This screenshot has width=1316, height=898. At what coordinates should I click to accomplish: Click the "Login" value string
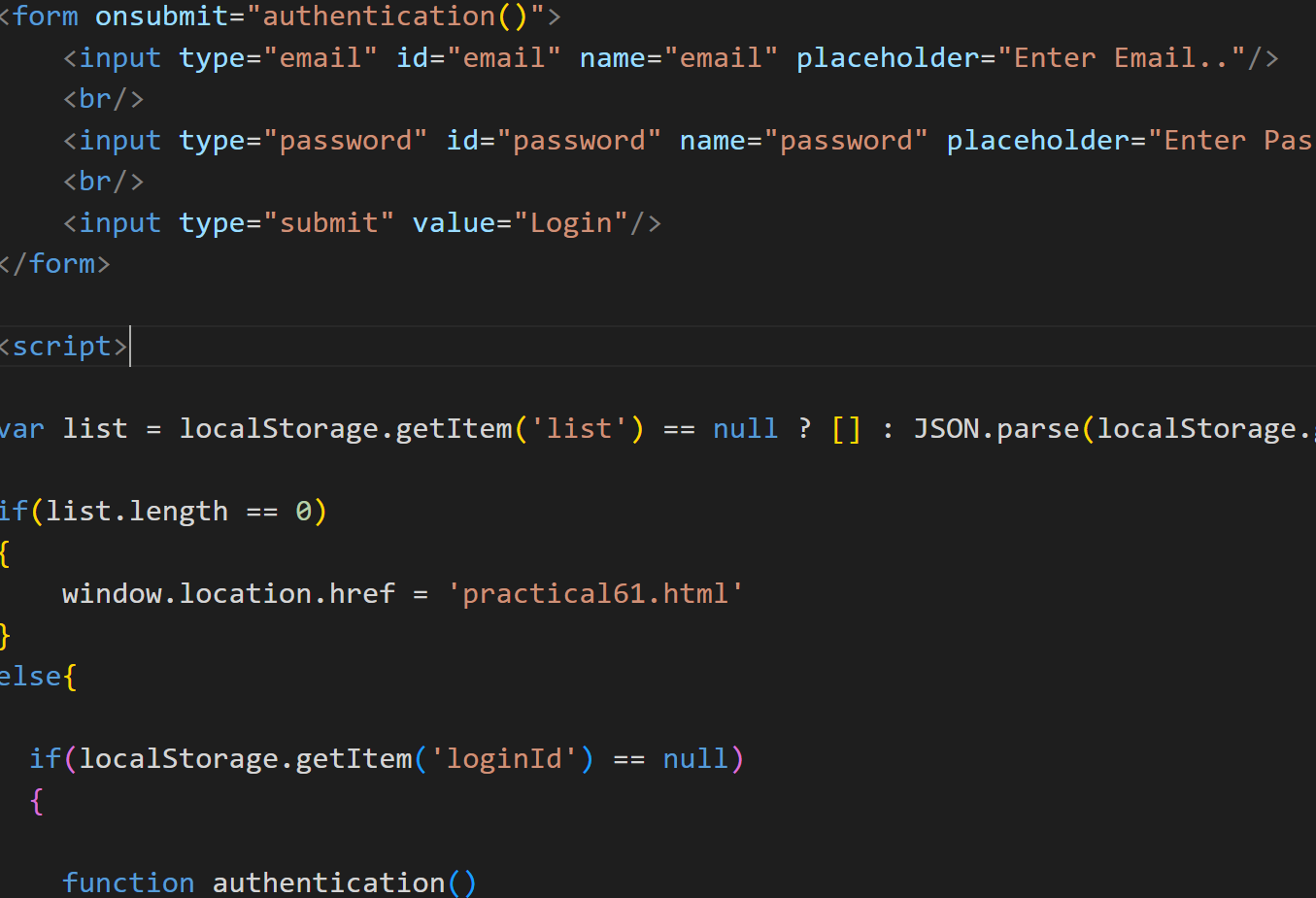[x=571, y=223]
